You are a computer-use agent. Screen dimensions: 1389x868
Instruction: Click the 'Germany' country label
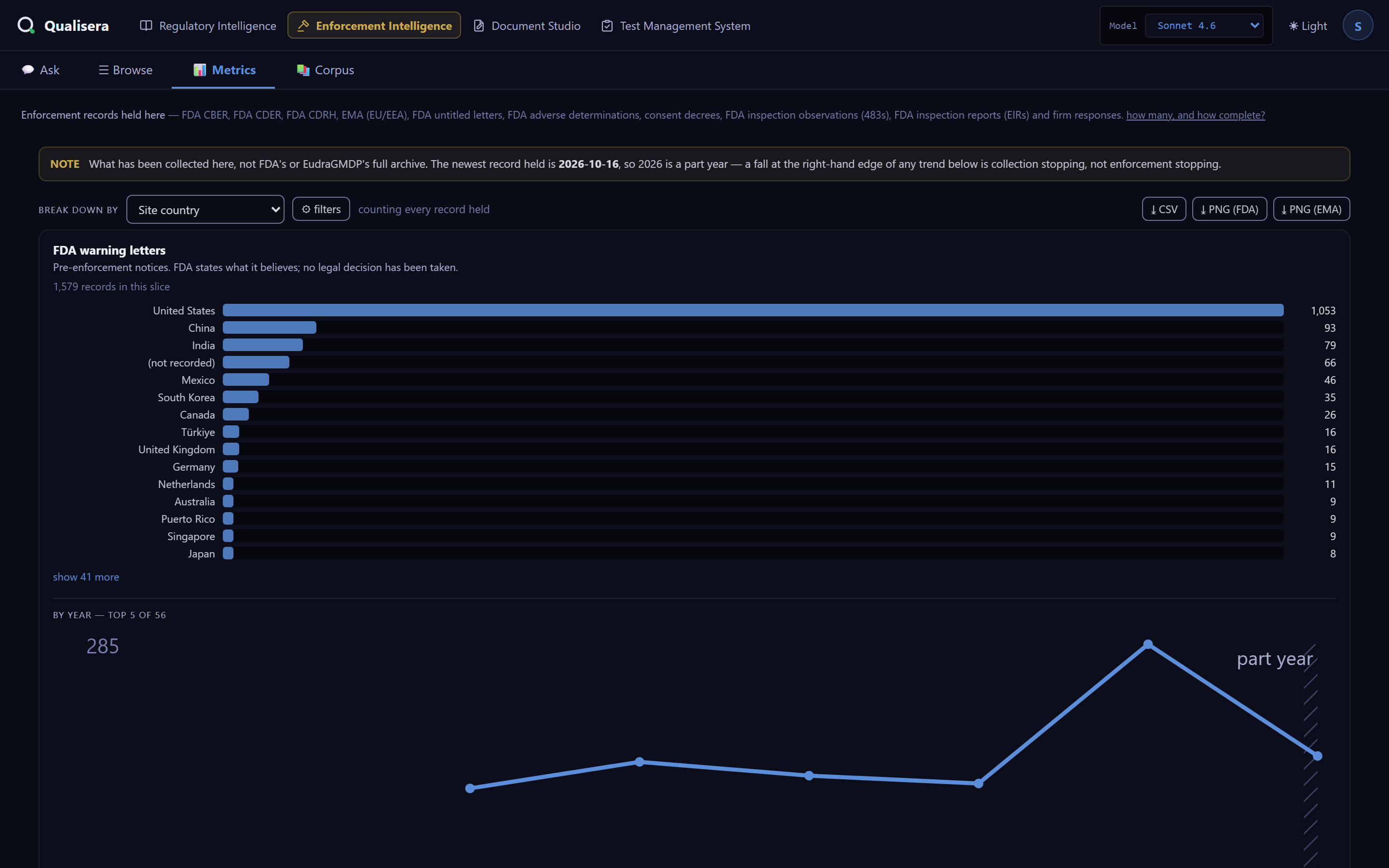tap(194, 467)
